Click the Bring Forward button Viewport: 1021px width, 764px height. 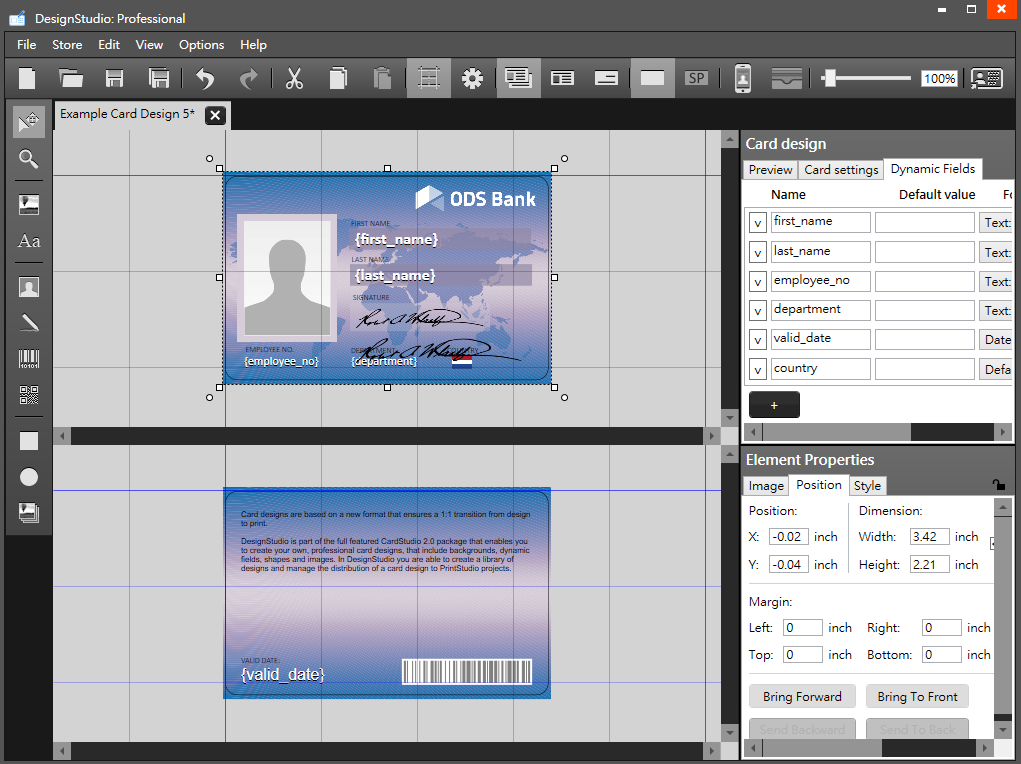pyautogui.click(x=802, y=697)
